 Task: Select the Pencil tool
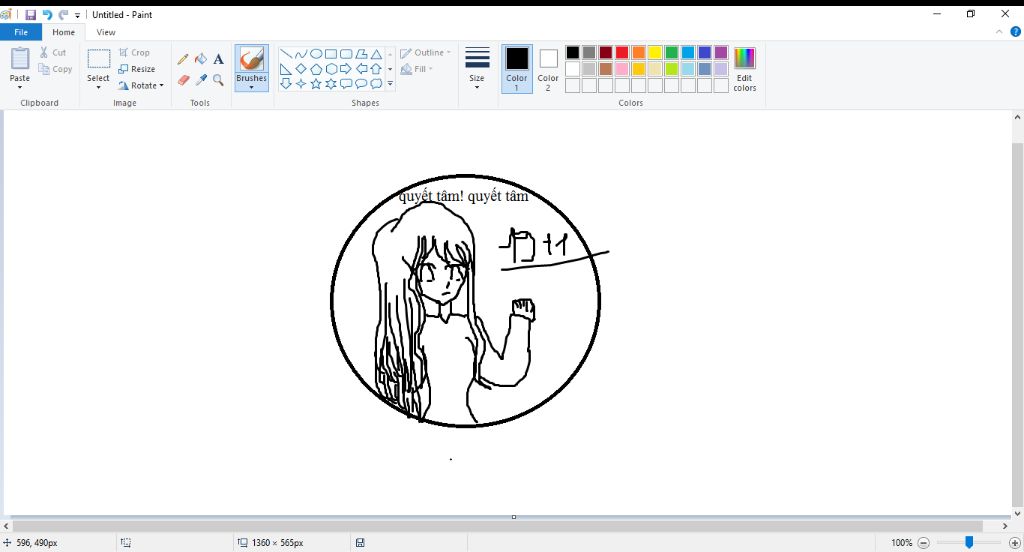click(183, 59)
